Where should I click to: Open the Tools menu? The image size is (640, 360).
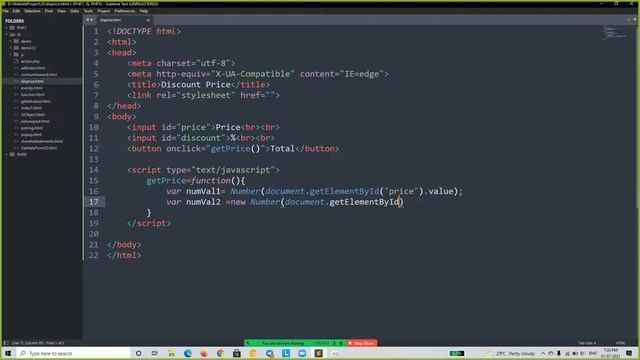88,11
